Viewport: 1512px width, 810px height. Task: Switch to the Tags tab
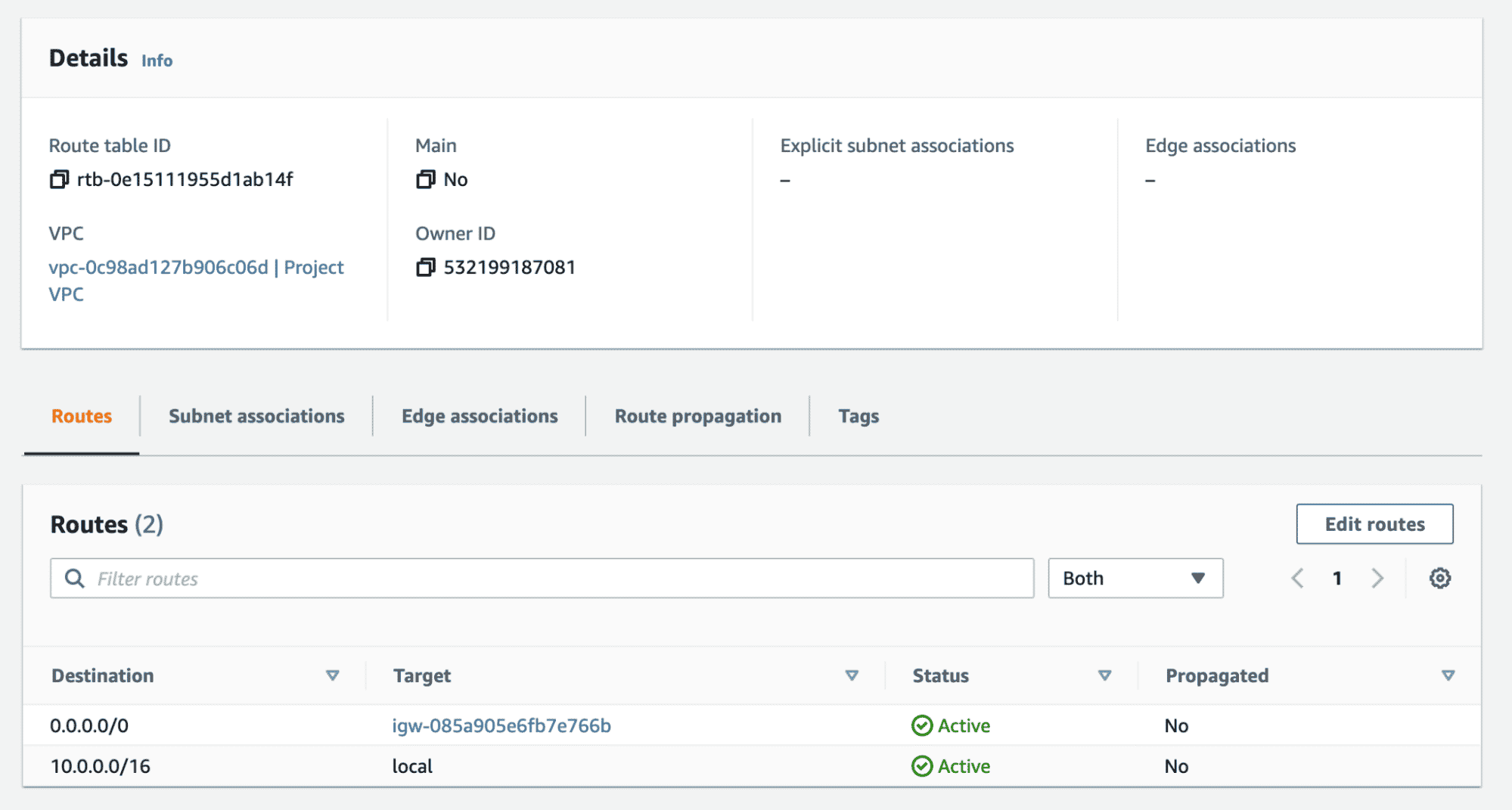[858, 415]
